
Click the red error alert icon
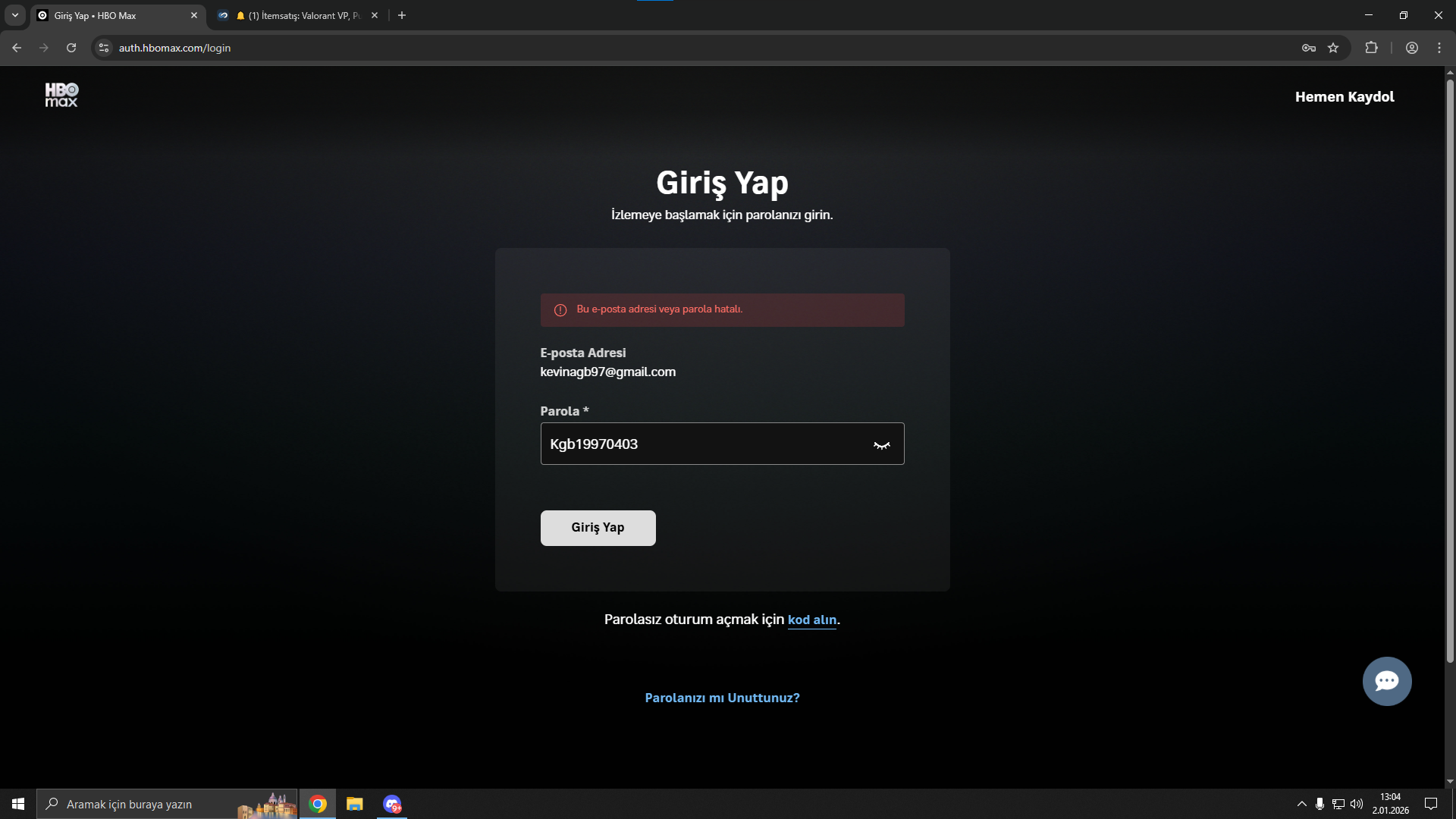(x=560, y=310)
